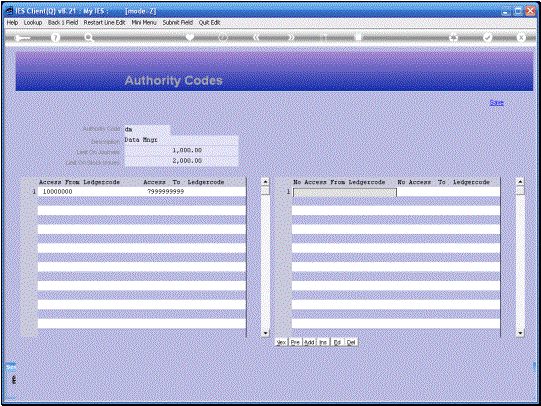Click the down arrow of Access grid scrollbar

[x=265, y=333]
